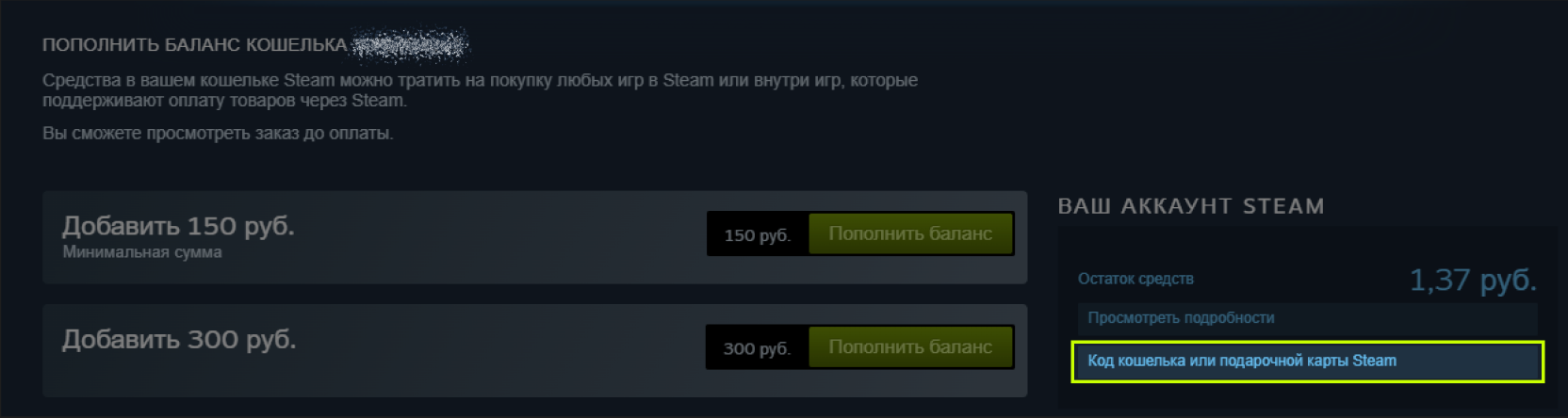Click the blurred account name beside heading

tap(410, 44)
